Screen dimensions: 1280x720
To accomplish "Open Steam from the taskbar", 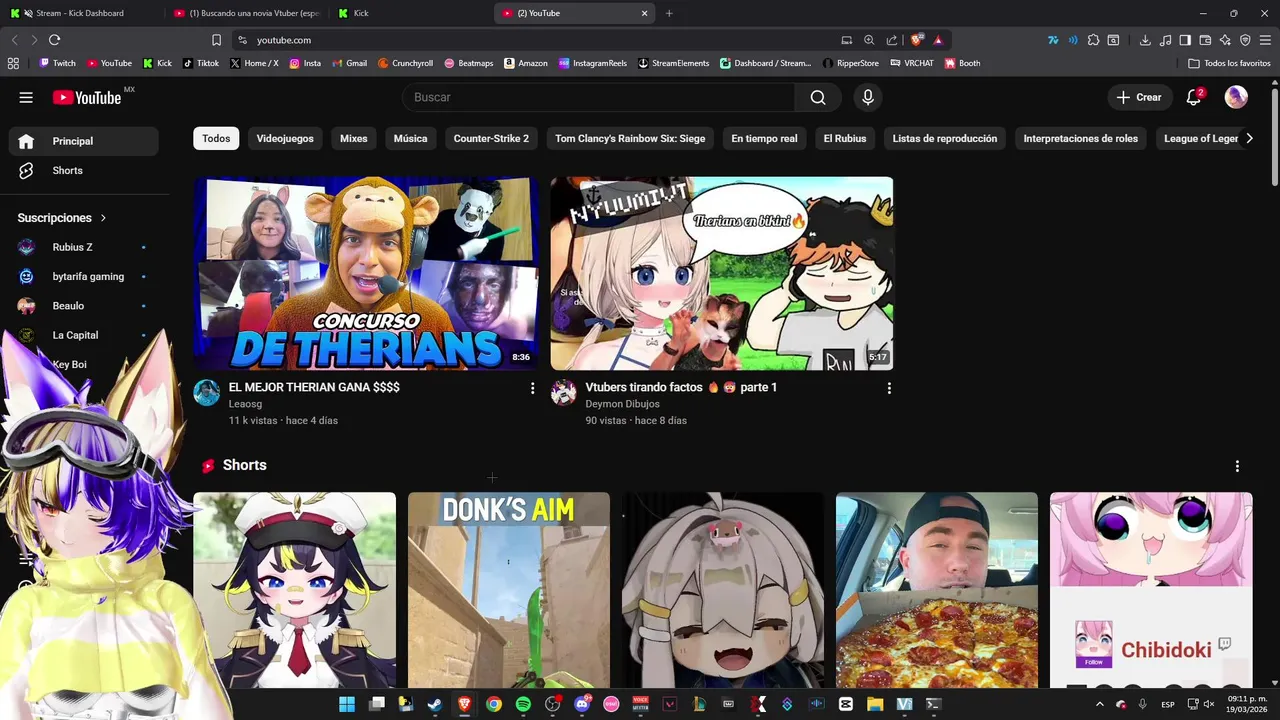I will [434, 704].
